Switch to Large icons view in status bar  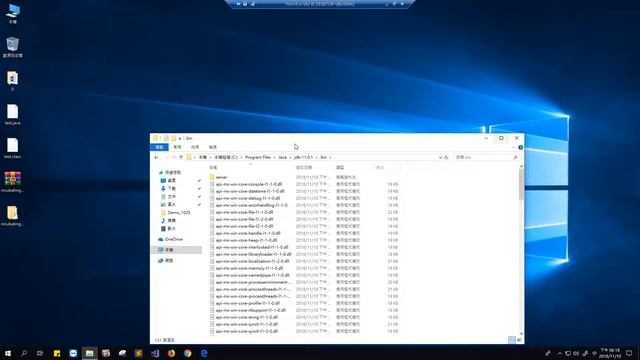click(x=519, y=340)
